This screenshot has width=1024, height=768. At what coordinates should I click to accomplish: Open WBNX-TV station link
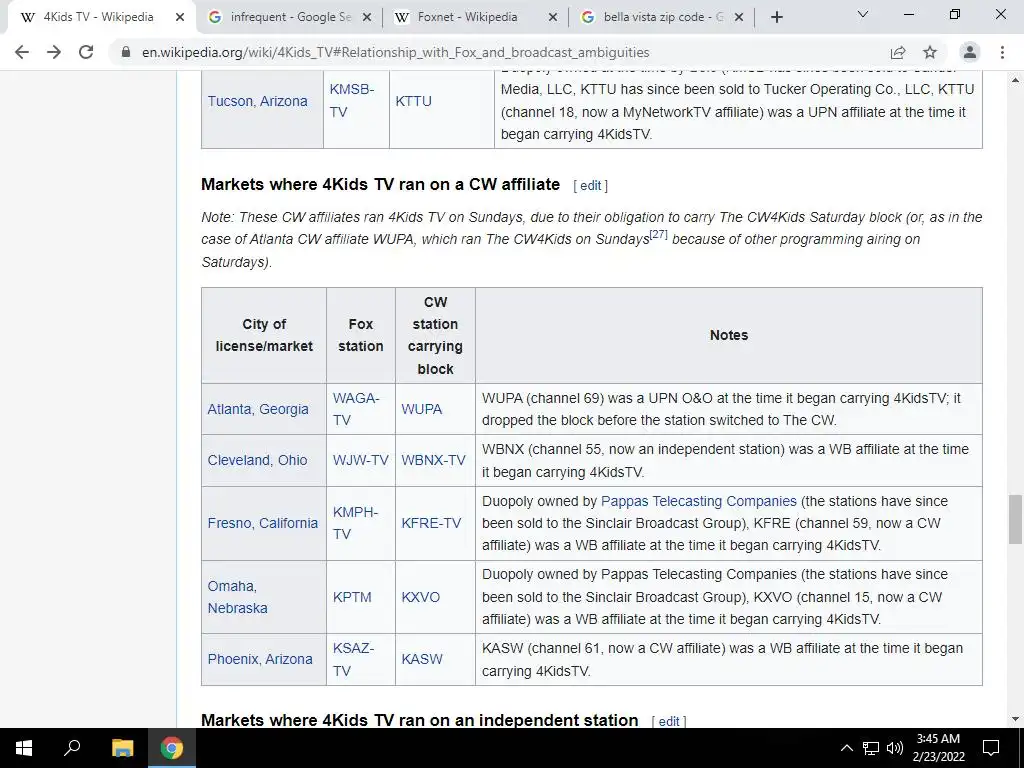tap(434, 460)
